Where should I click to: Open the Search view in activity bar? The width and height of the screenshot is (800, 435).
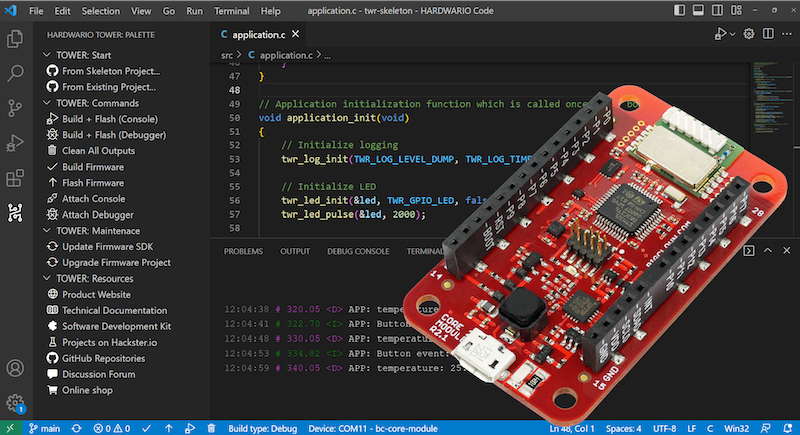15,73
